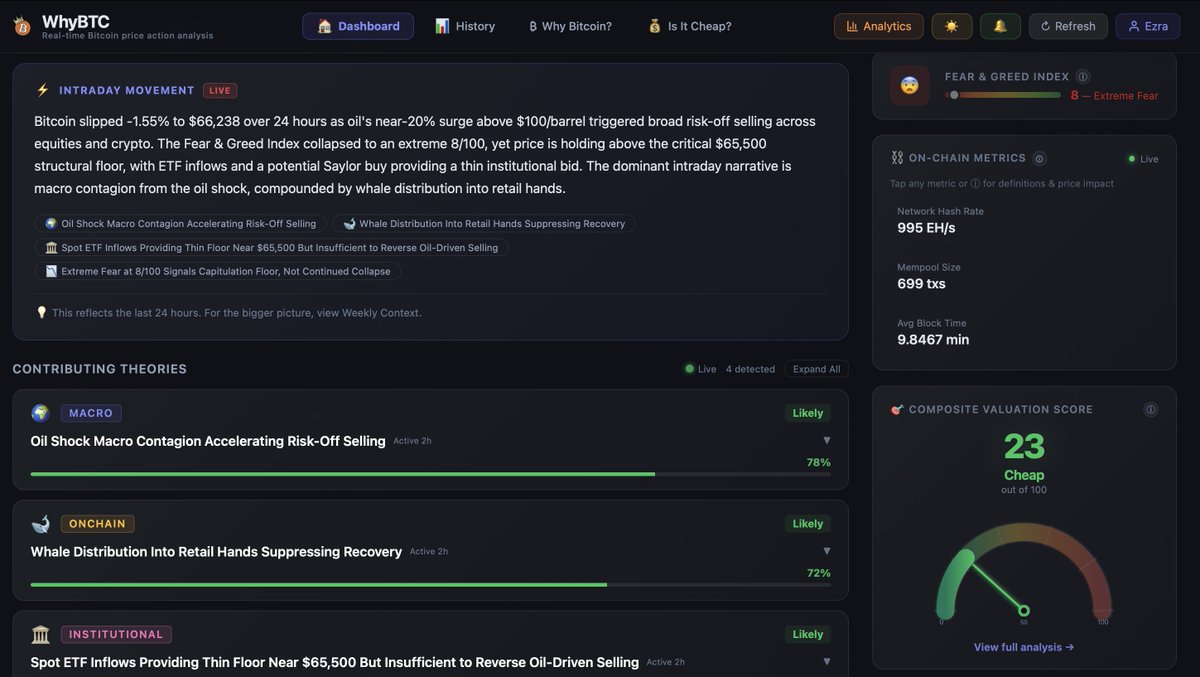This screenshot has height=677, width=1200.
Task: Expand the Whale Distribution theory arrow
Action: 826,551
